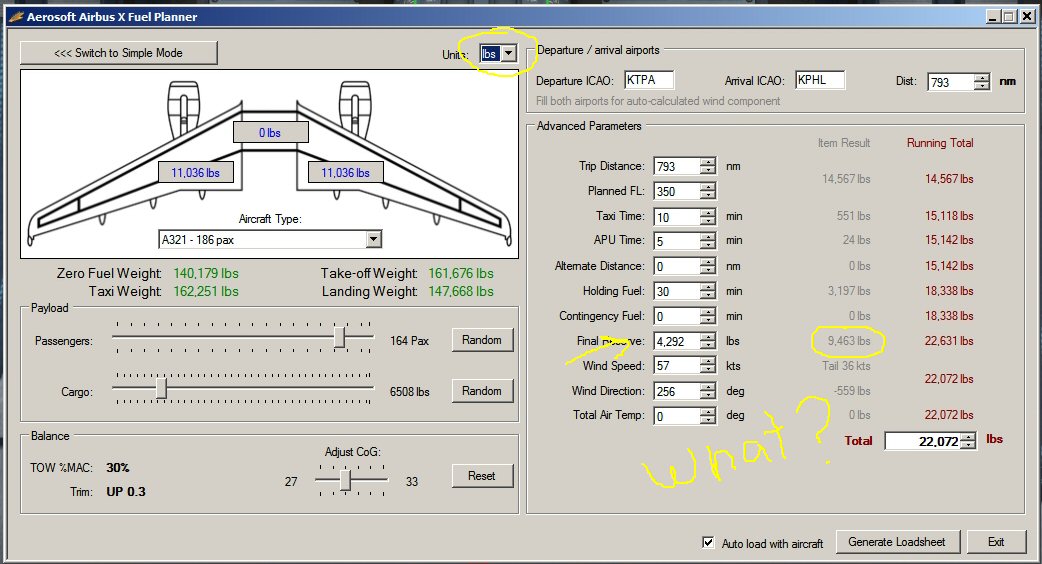This screenshot has height=564, width=1042.
Task: Generate the Loadsheet
Action: point(896,542)
